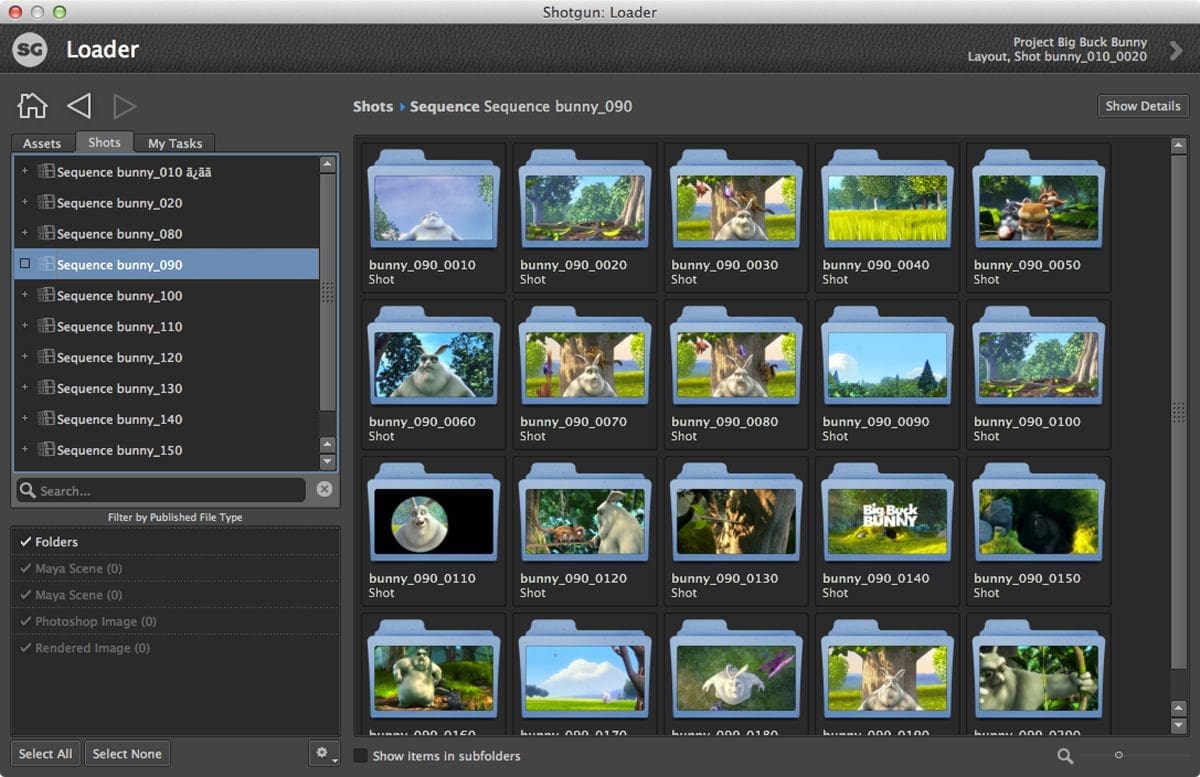Expand Sequence bunny_020 tree node
The image size is (1200, 777).
pos(25,203)
